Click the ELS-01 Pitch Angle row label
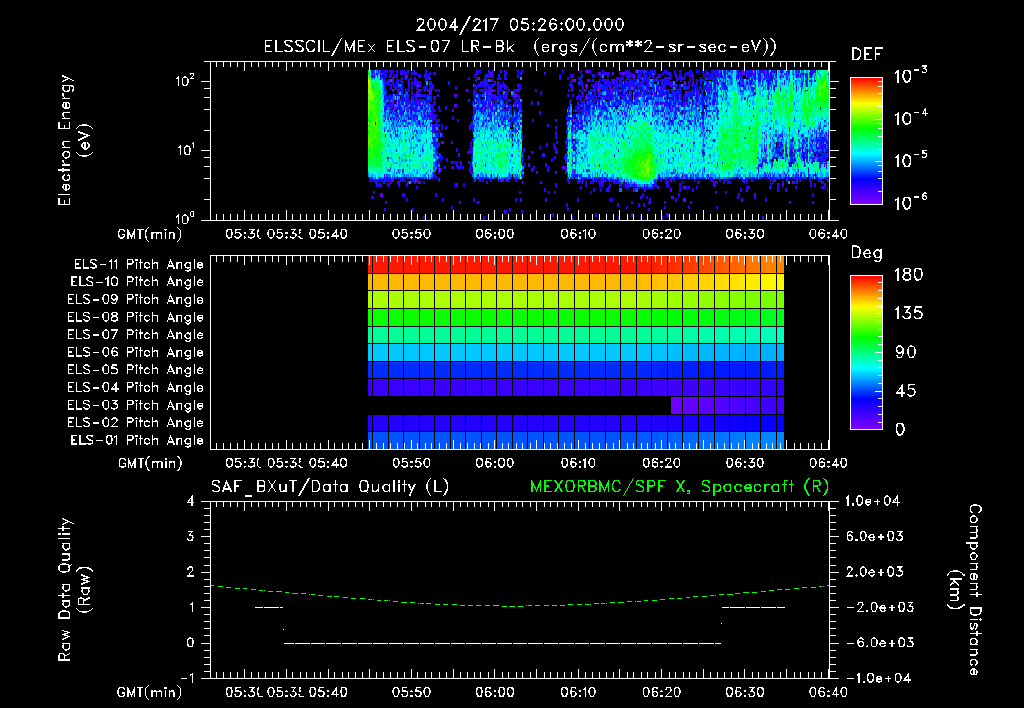The image size is (1024, 708). pos(137,440)
